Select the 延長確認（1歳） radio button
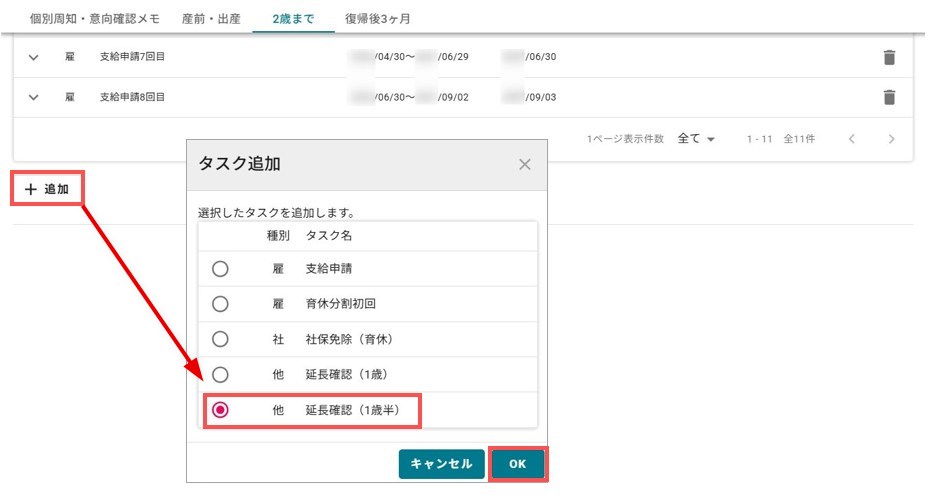Screen dimensions: 928x495 pyautogui.click(x=220, y=374)
